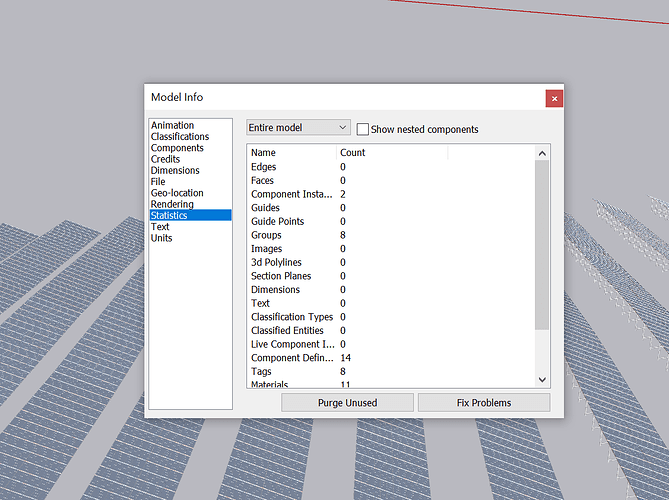Viewport: 669px width, 500px height.
Task: Select the Section Planes row
Action: (391, 276)
